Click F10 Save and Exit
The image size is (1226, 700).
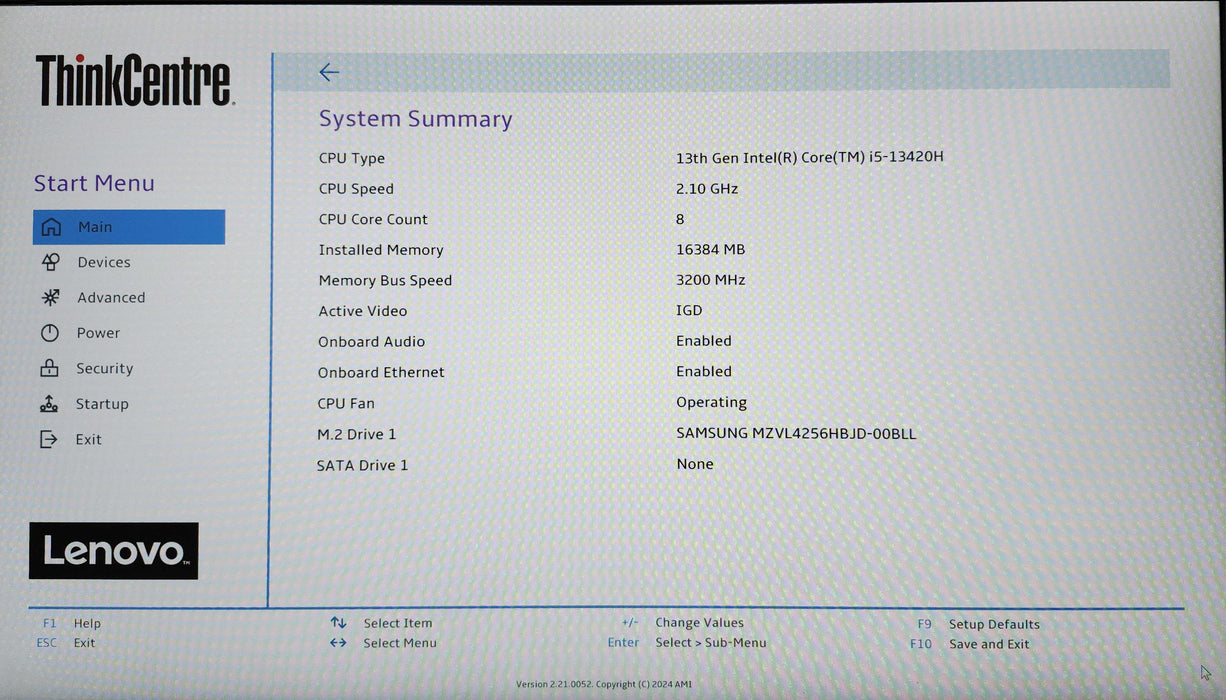tap(969, 644)
